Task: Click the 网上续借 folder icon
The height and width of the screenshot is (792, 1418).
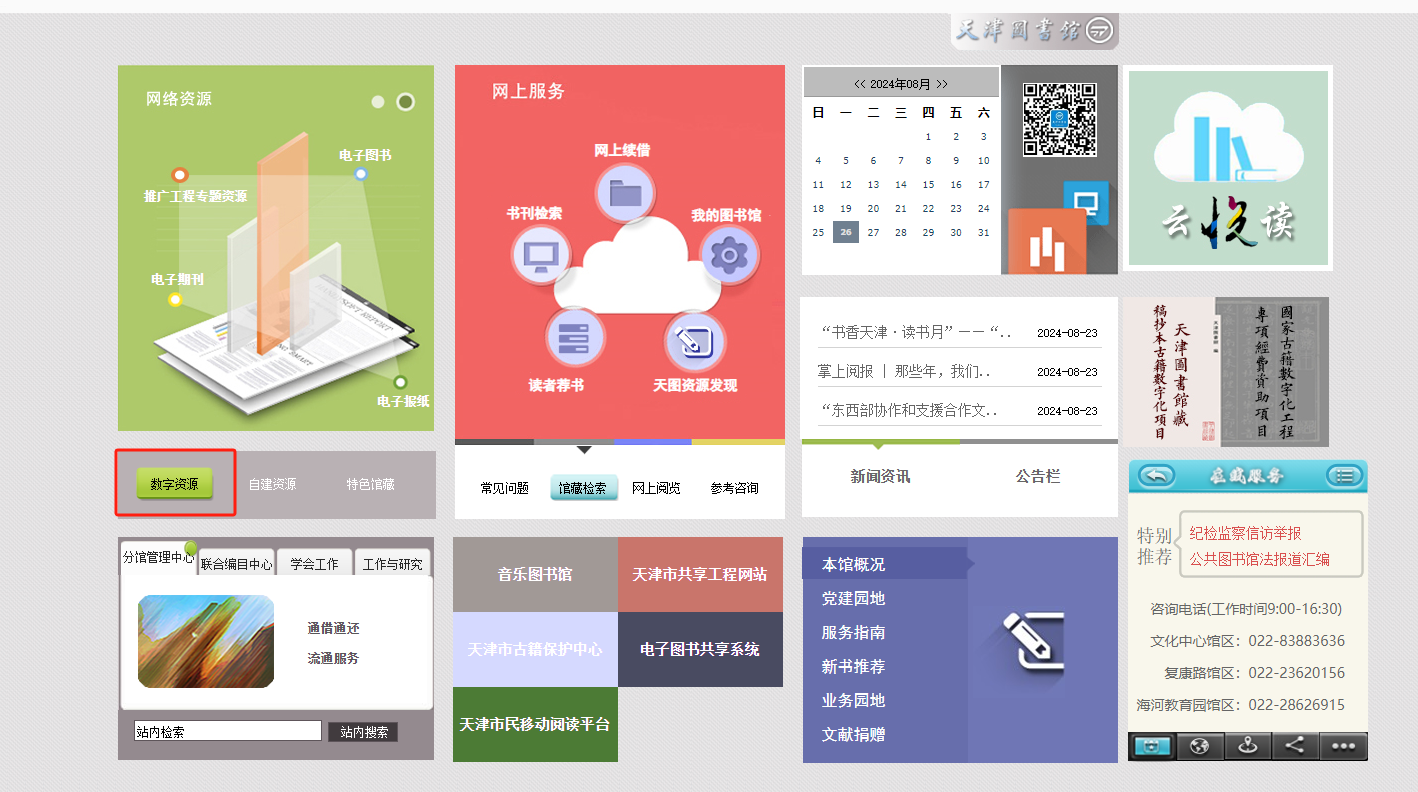Action: point(625,192)
